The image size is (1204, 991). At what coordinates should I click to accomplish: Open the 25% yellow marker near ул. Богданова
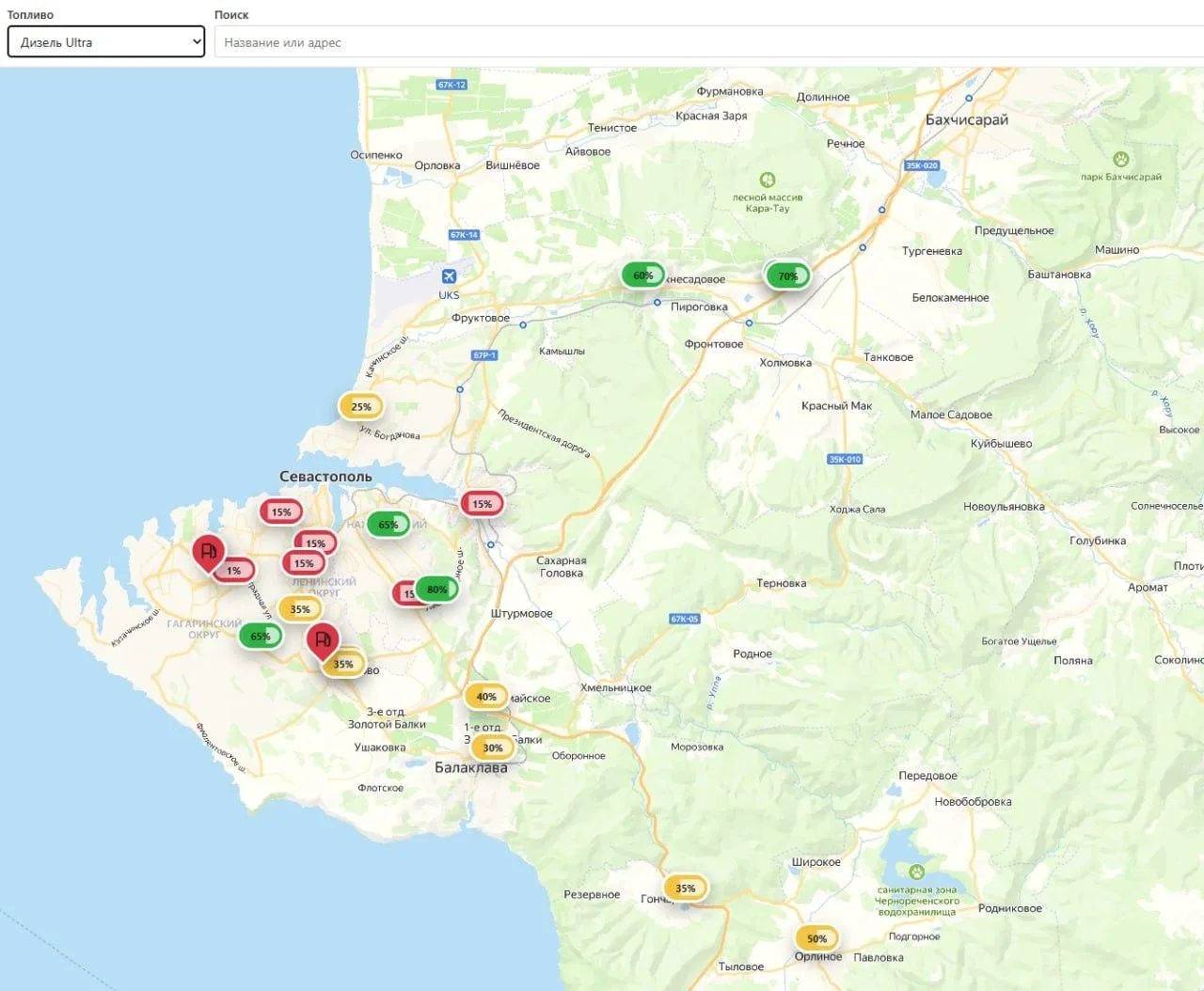pyautogui.click(x=361, y=406)
